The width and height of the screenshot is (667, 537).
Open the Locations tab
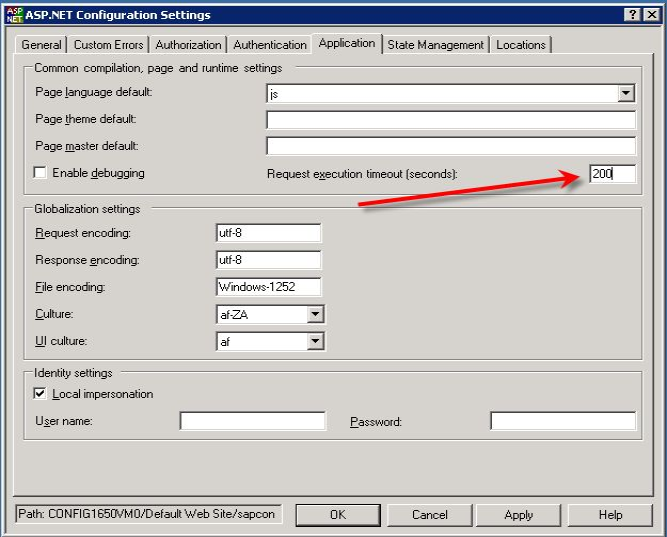(521, 45)
